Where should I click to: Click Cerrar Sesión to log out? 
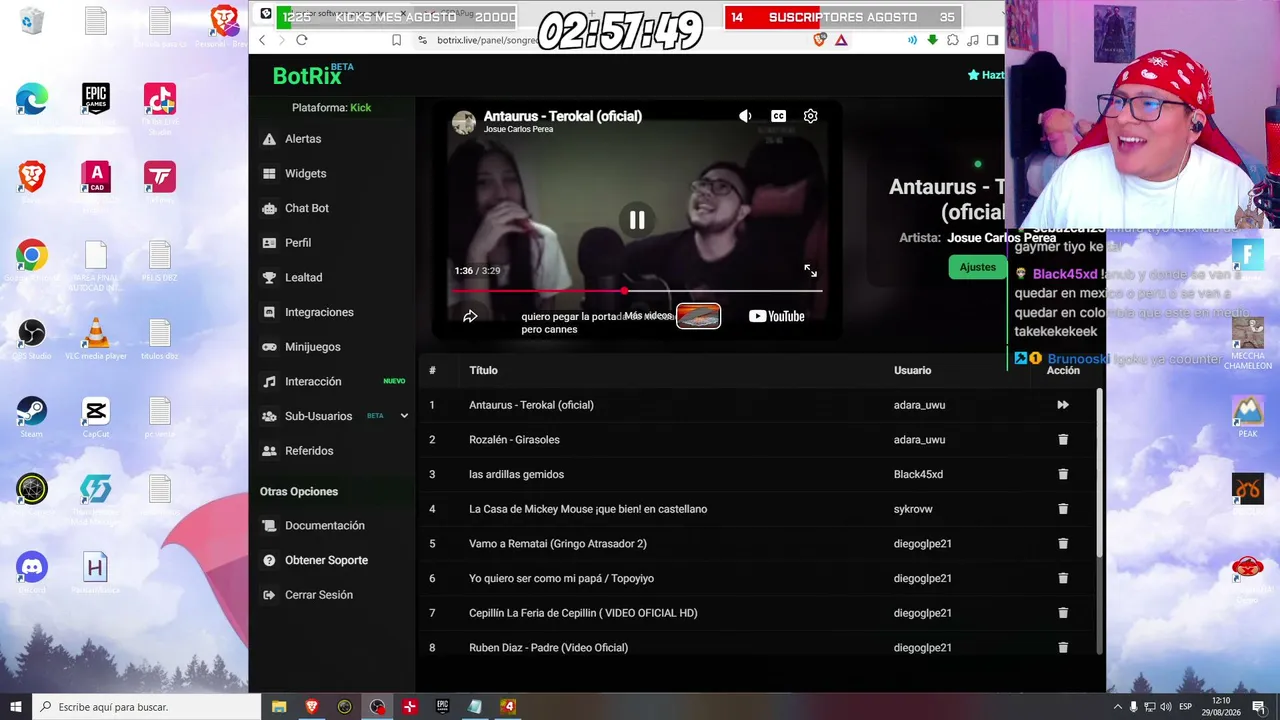318,595
